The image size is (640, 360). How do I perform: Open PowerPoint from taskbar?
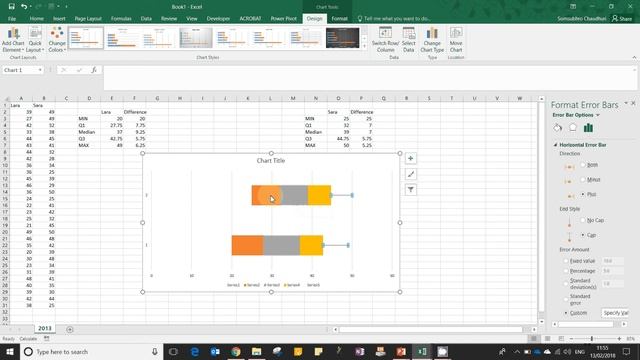[x=401, y=351]
